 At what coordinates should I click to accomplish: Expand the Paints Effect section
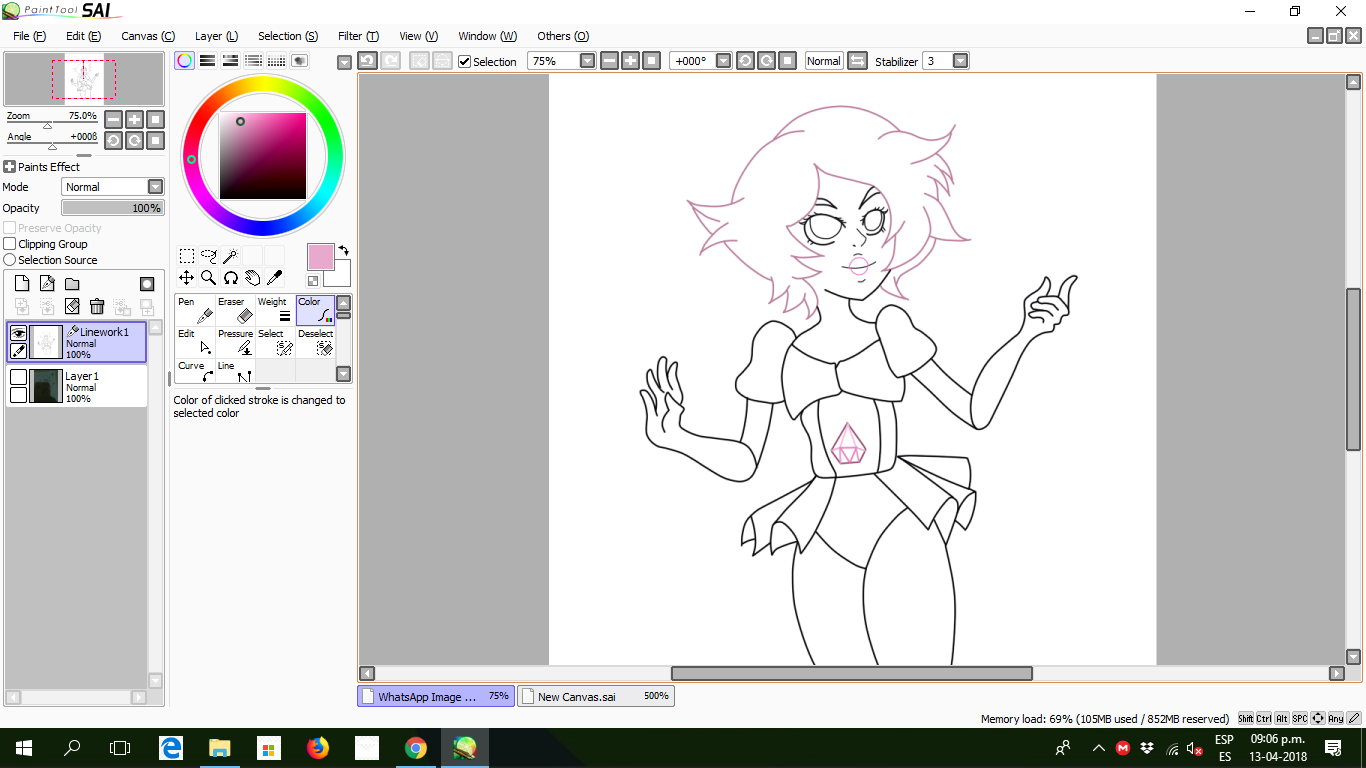(10, 167)
